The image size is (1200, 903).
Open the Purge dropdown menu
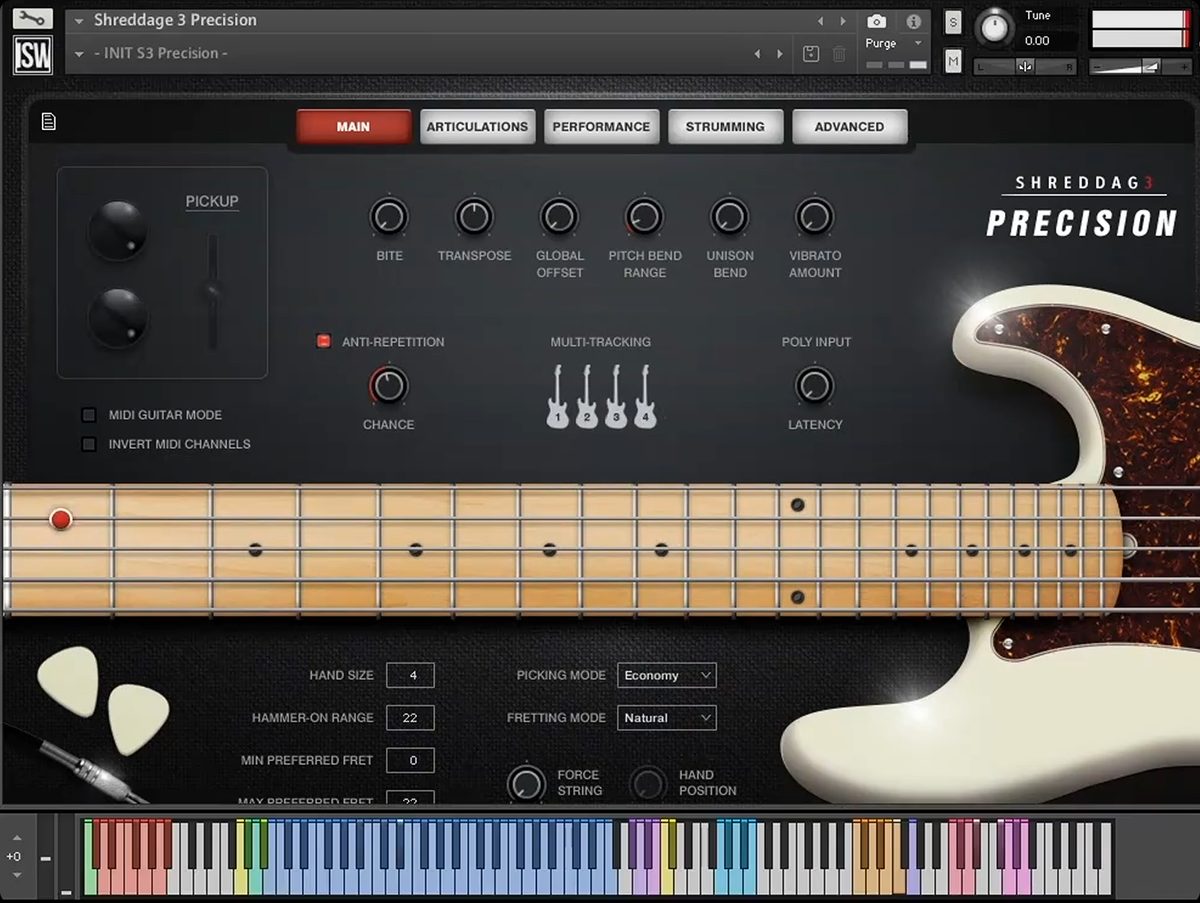895,44
